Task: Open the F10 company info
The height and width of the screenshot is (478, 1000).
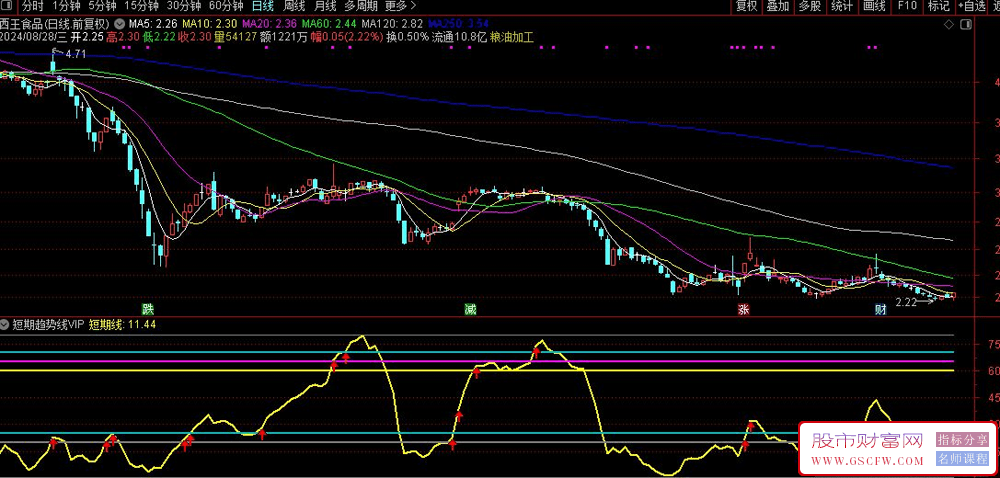Action: 907,6
